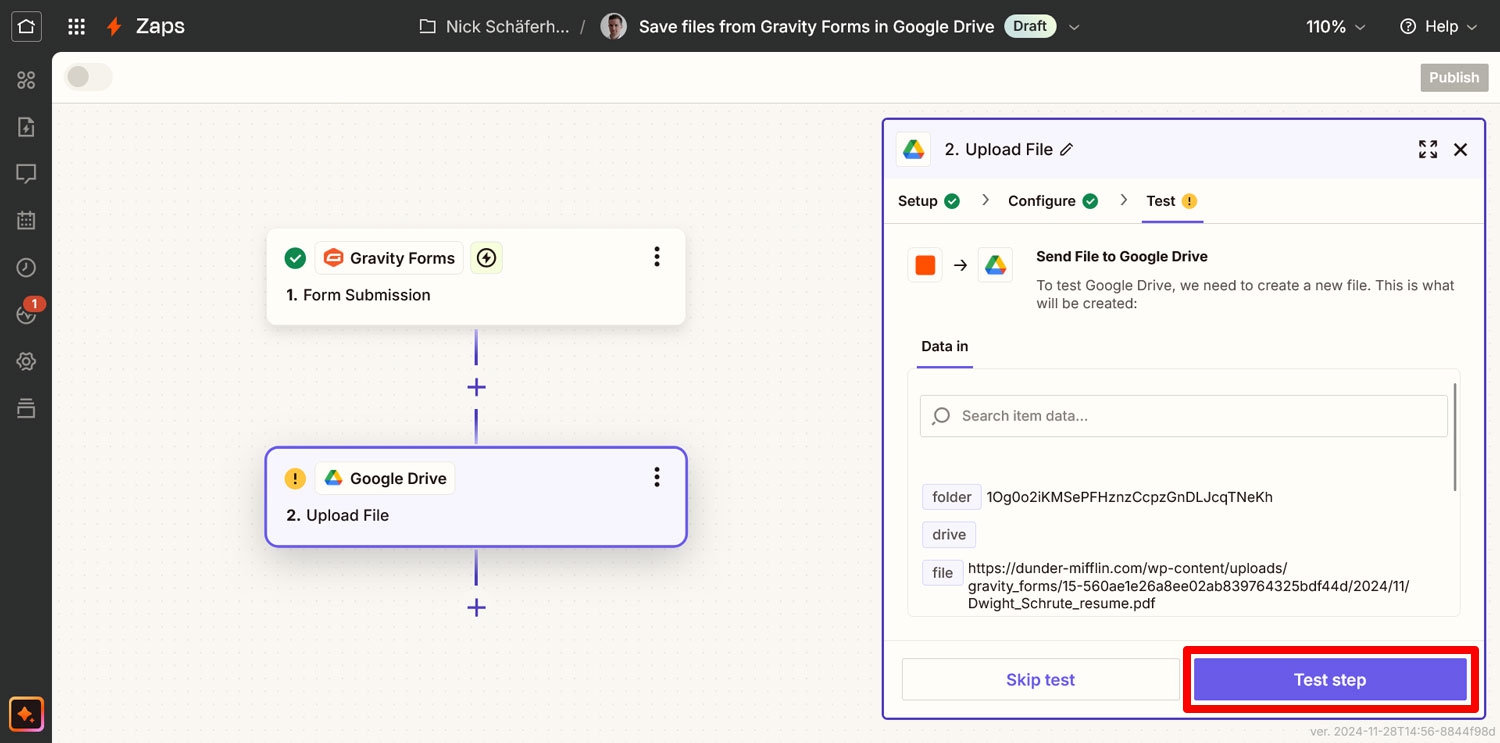
Task: Launch the AI copilot sparkle icon
Action: point(26,714)
